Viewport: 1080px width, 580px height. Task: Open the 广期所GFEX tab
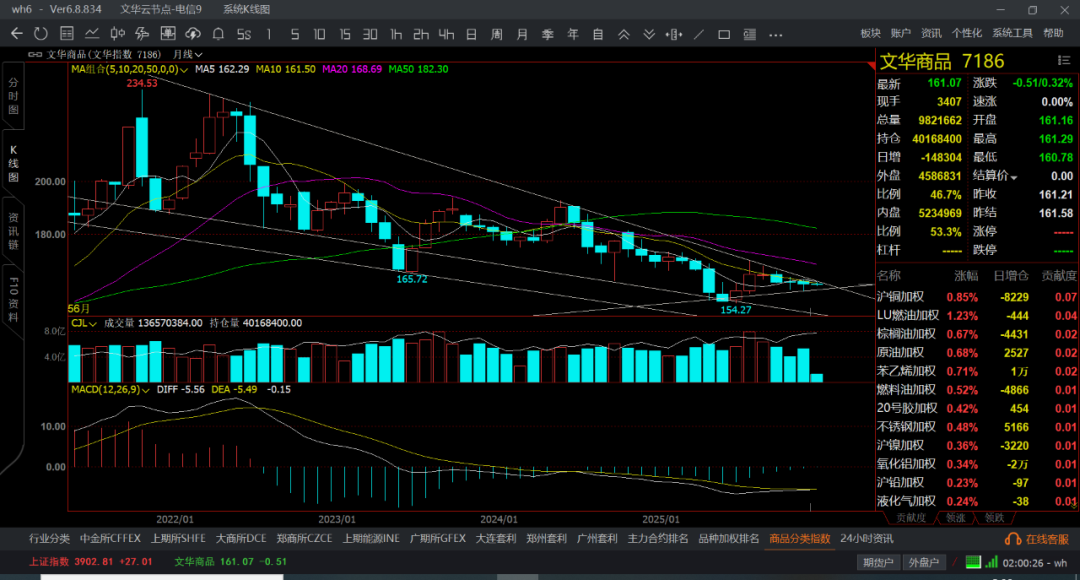point(437,539)
